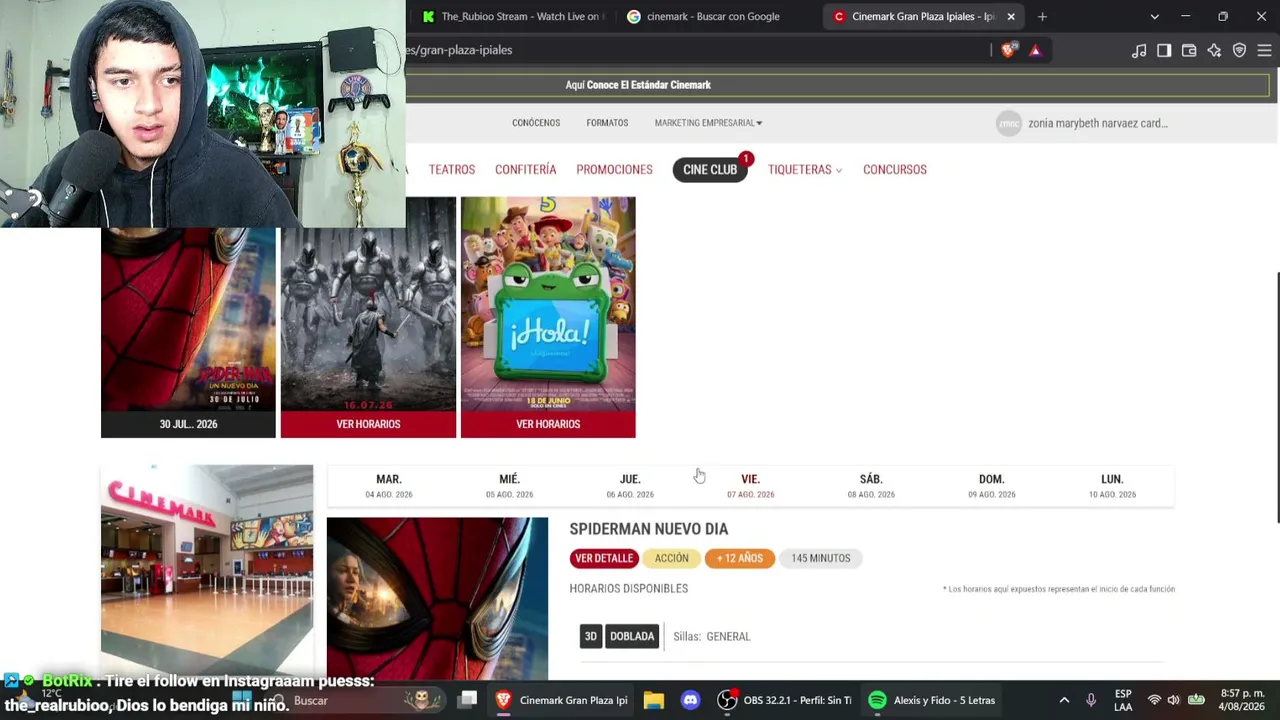Select Sáb. 08 Ago. 2026 date tab
Image resolution: width=1280 pixels, height=720 pixels.
tap(871, 486)
